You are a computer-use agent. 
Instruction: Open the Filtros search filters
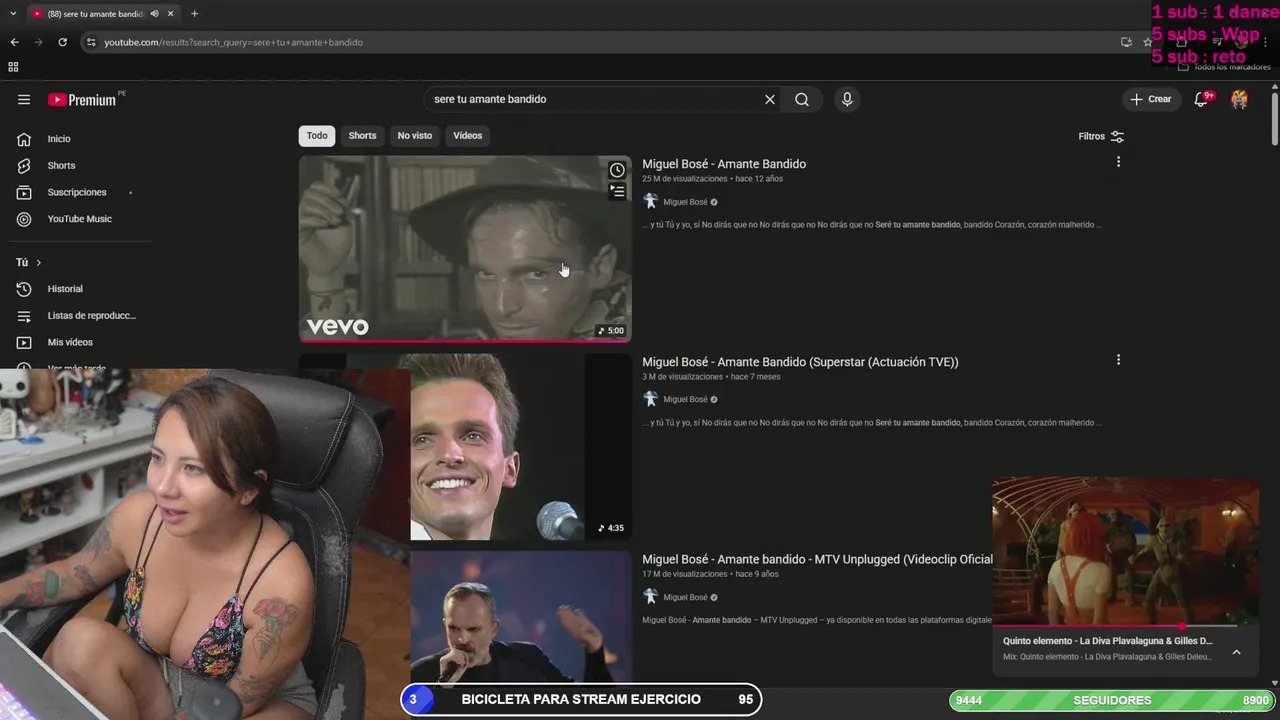pos(1101,136)
